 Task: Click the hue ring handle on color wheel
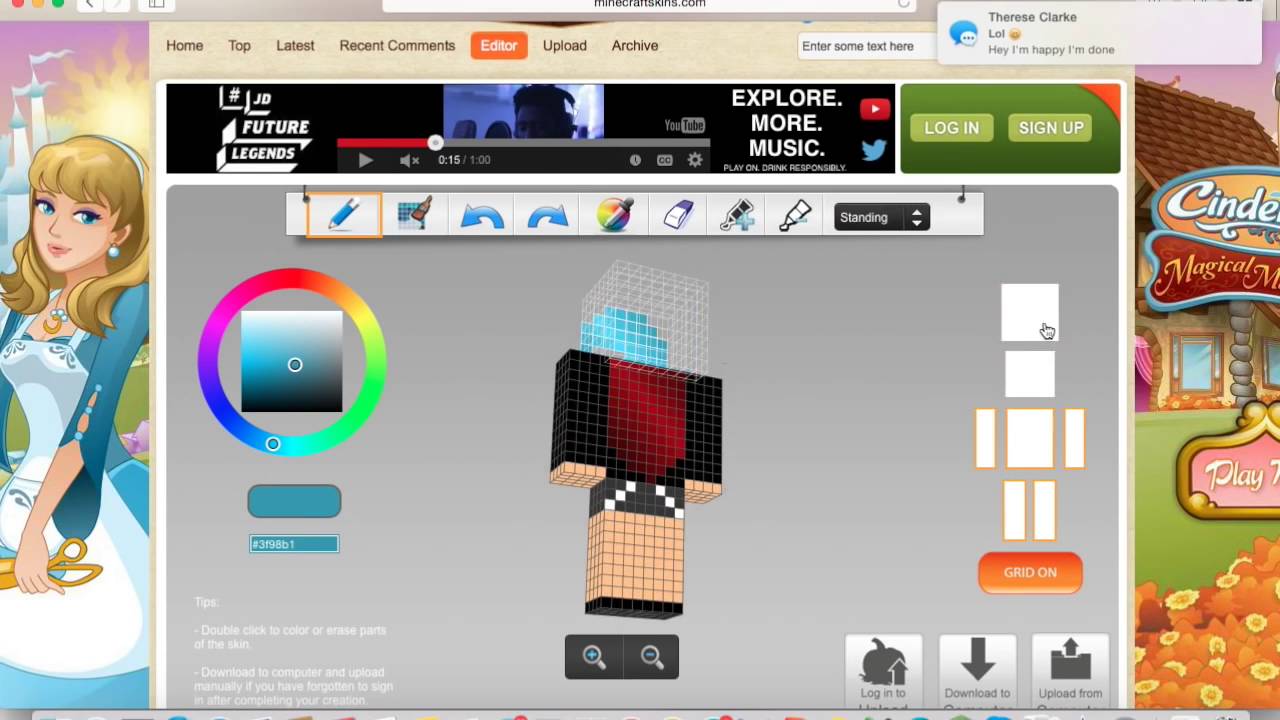pos(273,444)
